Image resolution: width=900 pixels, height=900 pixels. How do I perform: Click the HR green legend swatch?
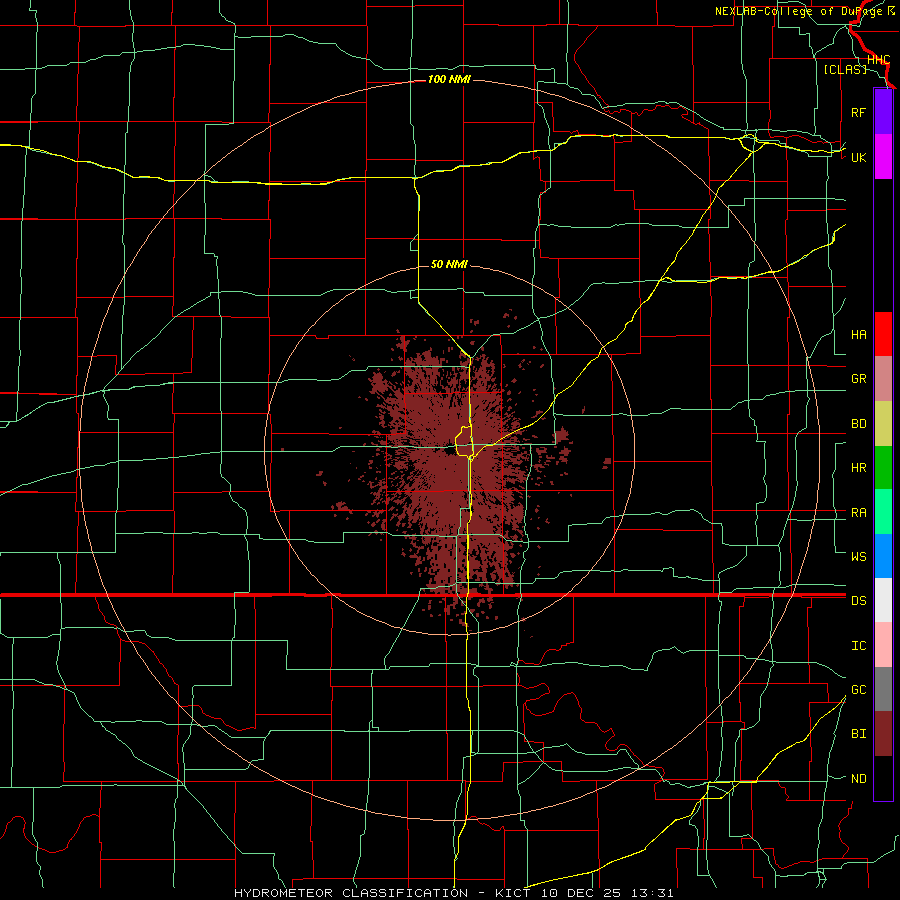(883, 468)
